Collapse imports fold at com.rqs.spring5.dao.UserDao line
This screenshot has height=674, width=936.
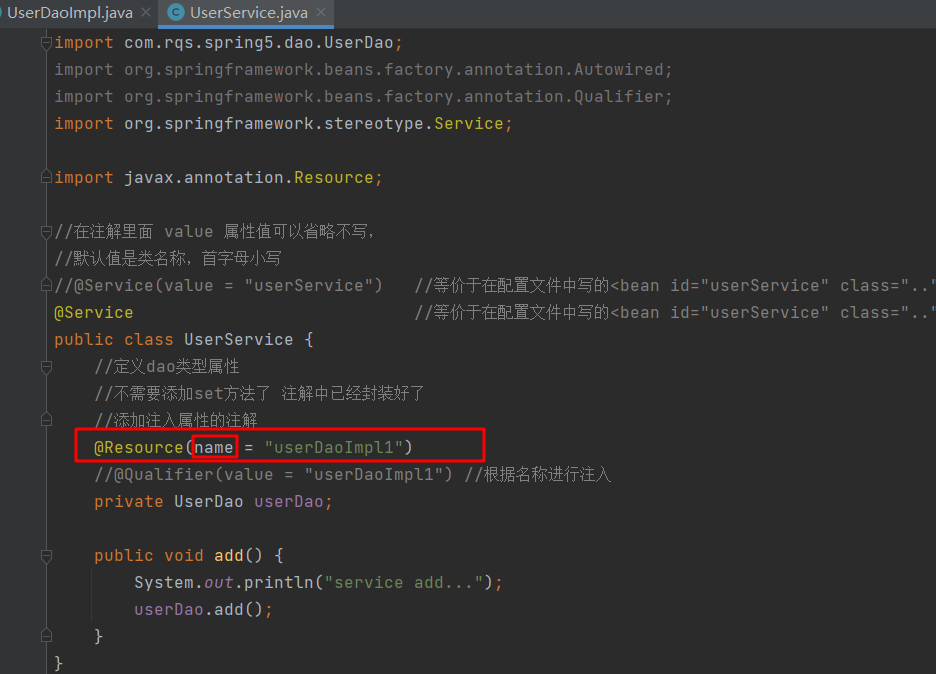[x=46, y=42]
